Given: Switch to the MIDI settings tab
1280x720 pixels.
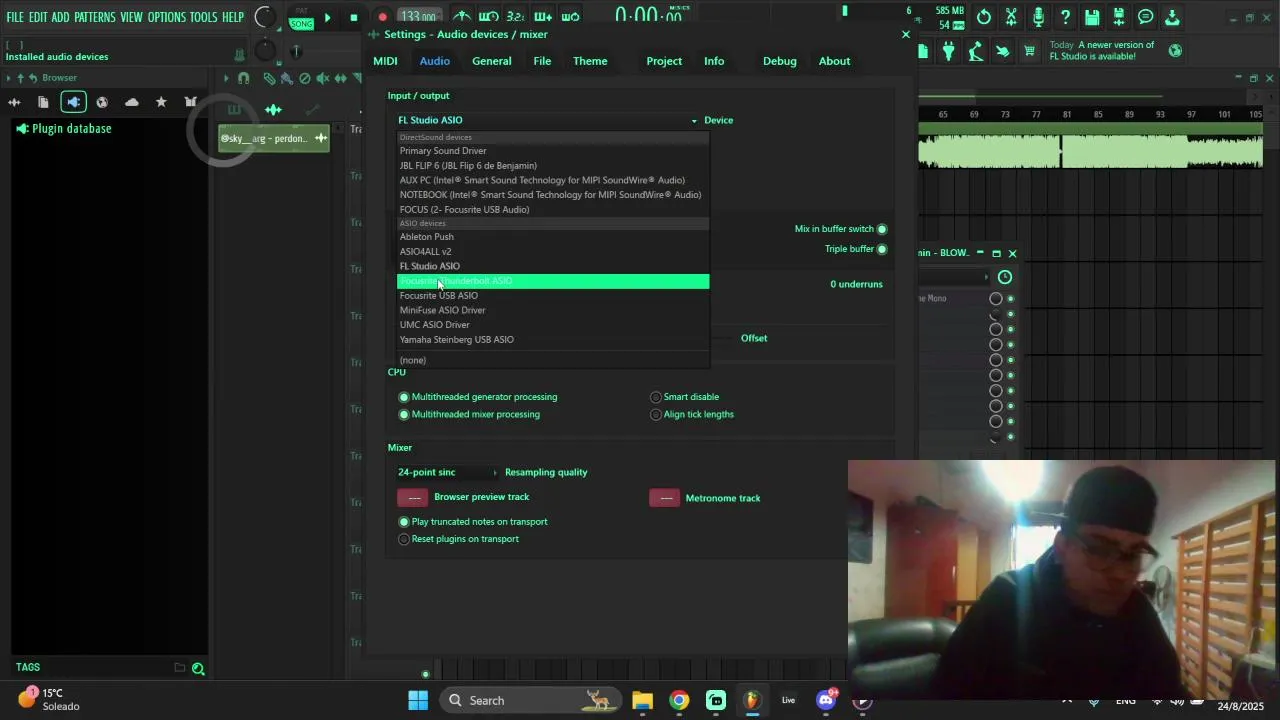Looking at the screenshot, I should click(385, 61).
